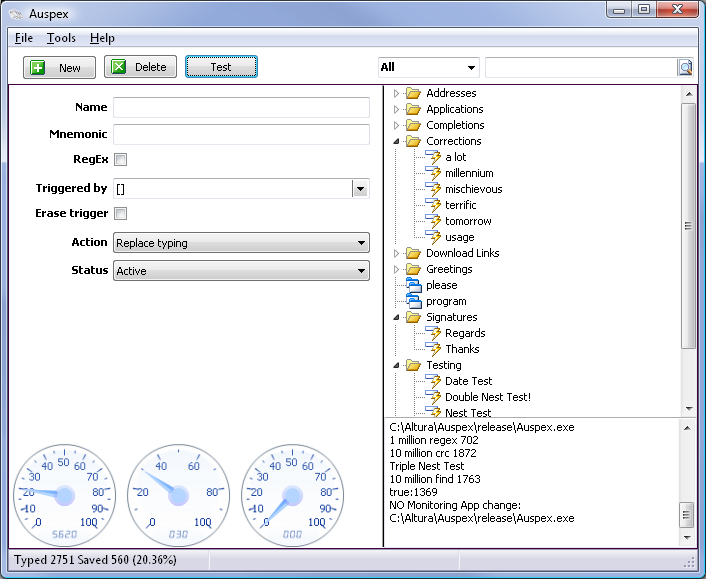Click the Greetings folder icon
Viewport: 706px width, 579px height.
pos(413,269)
